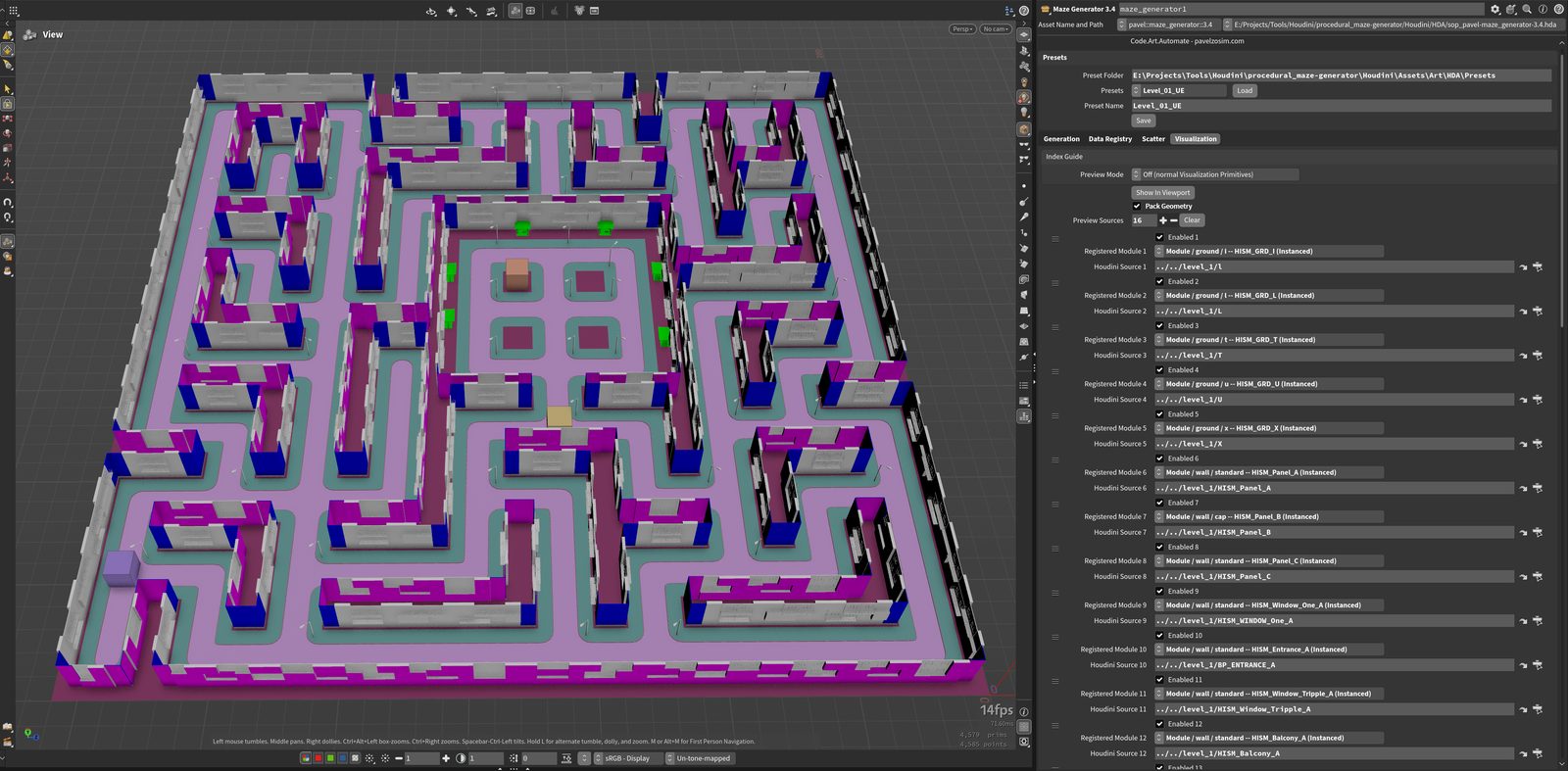Click the Preset Folder path field
Screen dimensions: 1568x771
pos(1342,75)
